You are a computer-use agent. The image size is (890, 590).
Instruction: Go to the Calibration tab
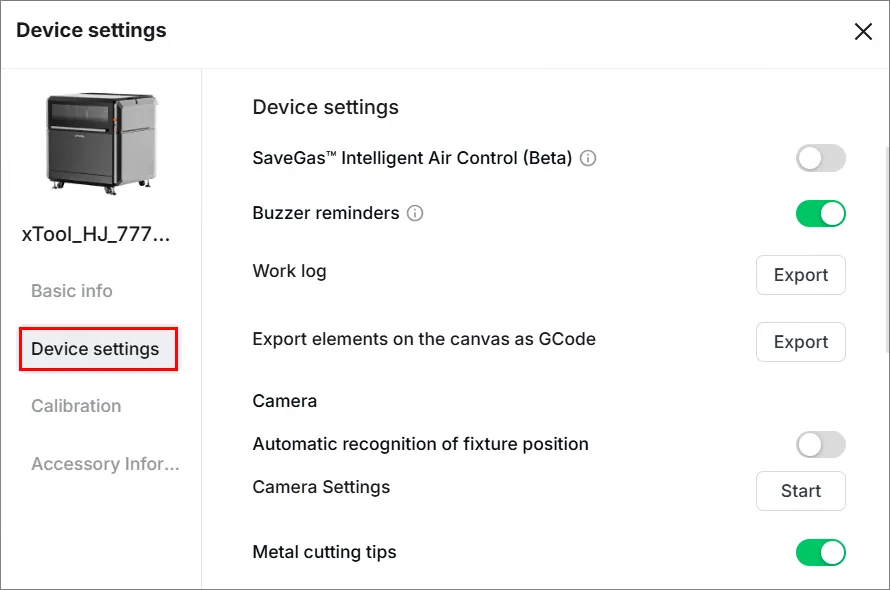(x=76, y=406)
